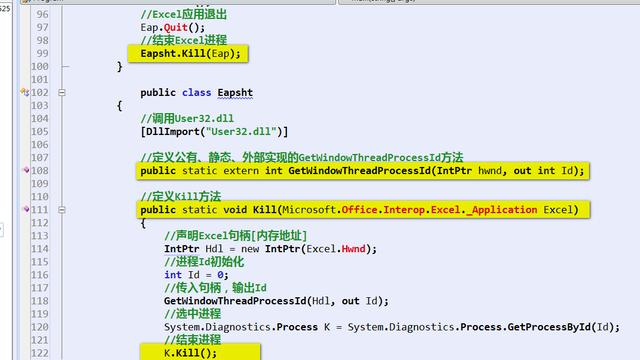Click the comment '//选中进程'
This screenshot has height=360, width=640.
[192, 314]
